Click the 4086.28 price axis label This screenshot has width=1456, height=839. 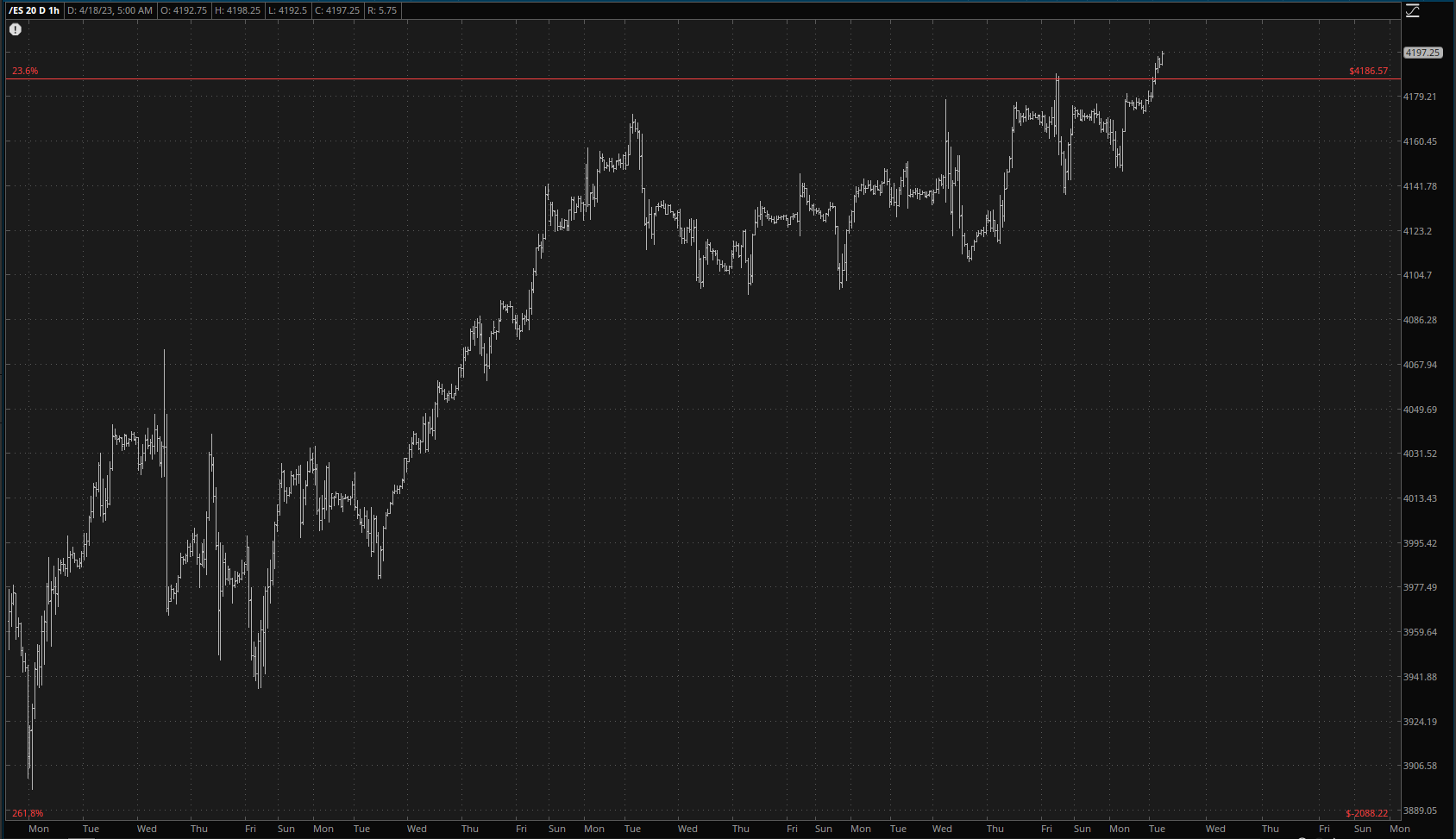click(1420, 320)
